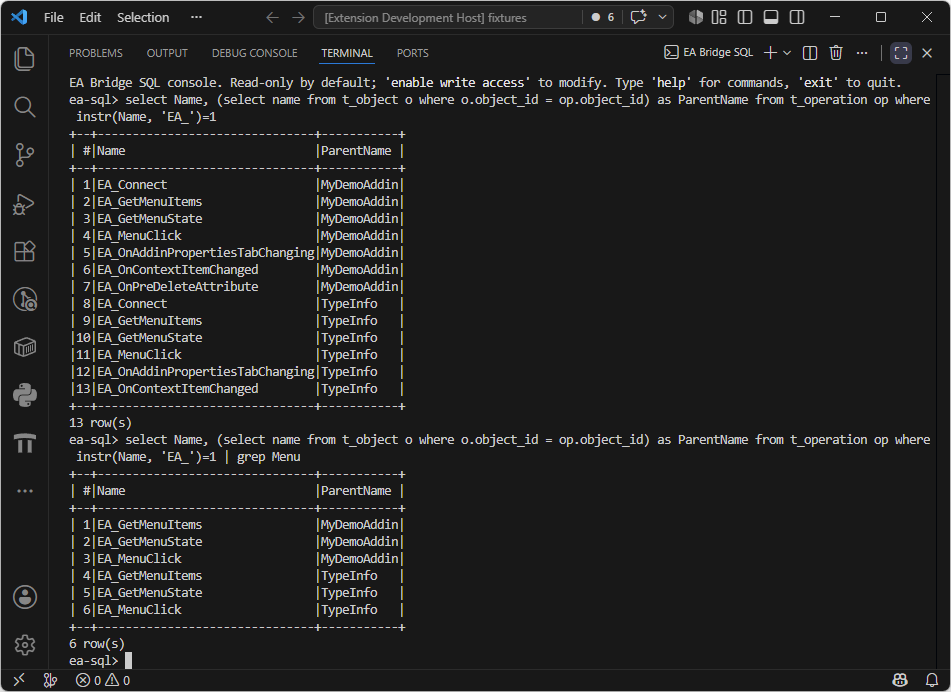The height and width of the screenshot is (692, 951).
Task: Toggle secondary side bar visibility
Action: coord(797,18)
